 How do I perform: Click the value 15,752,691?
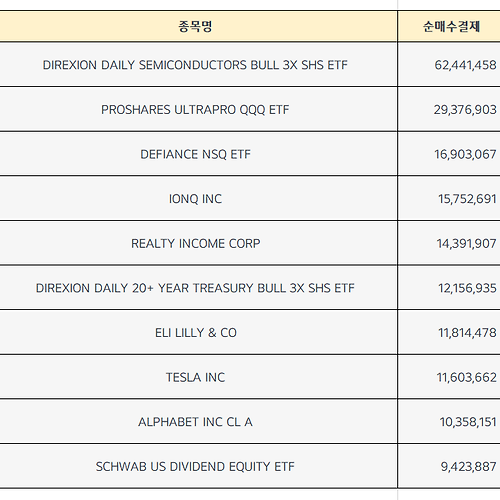tap(467, 199)
